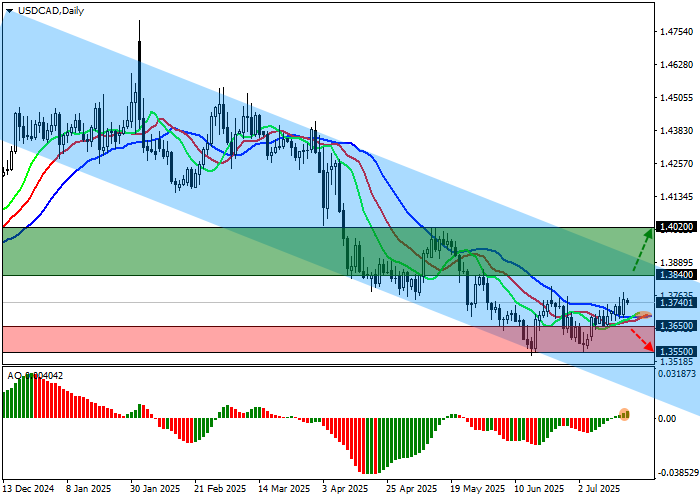
Task: Click the 25 Apr 2025 date label
Action: pos(412,489)
